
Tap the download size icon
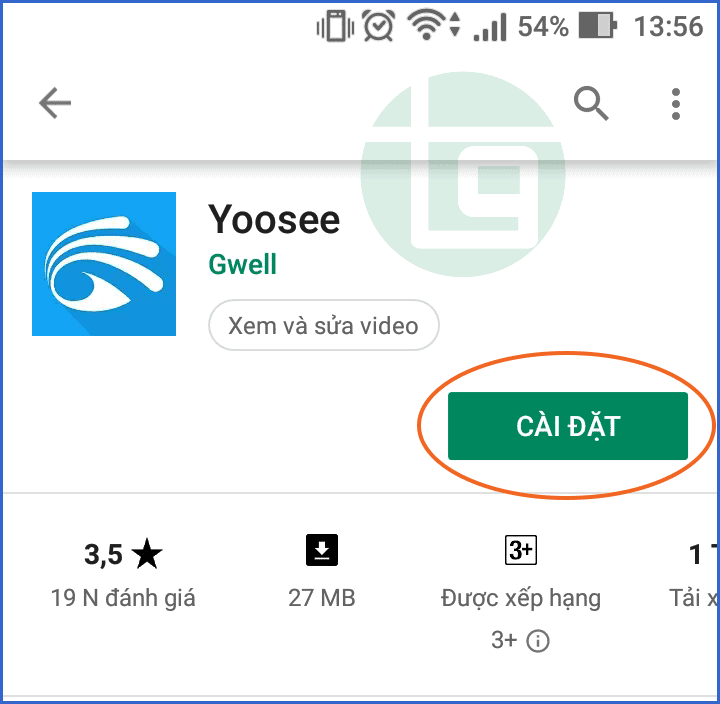click(322, 550)
